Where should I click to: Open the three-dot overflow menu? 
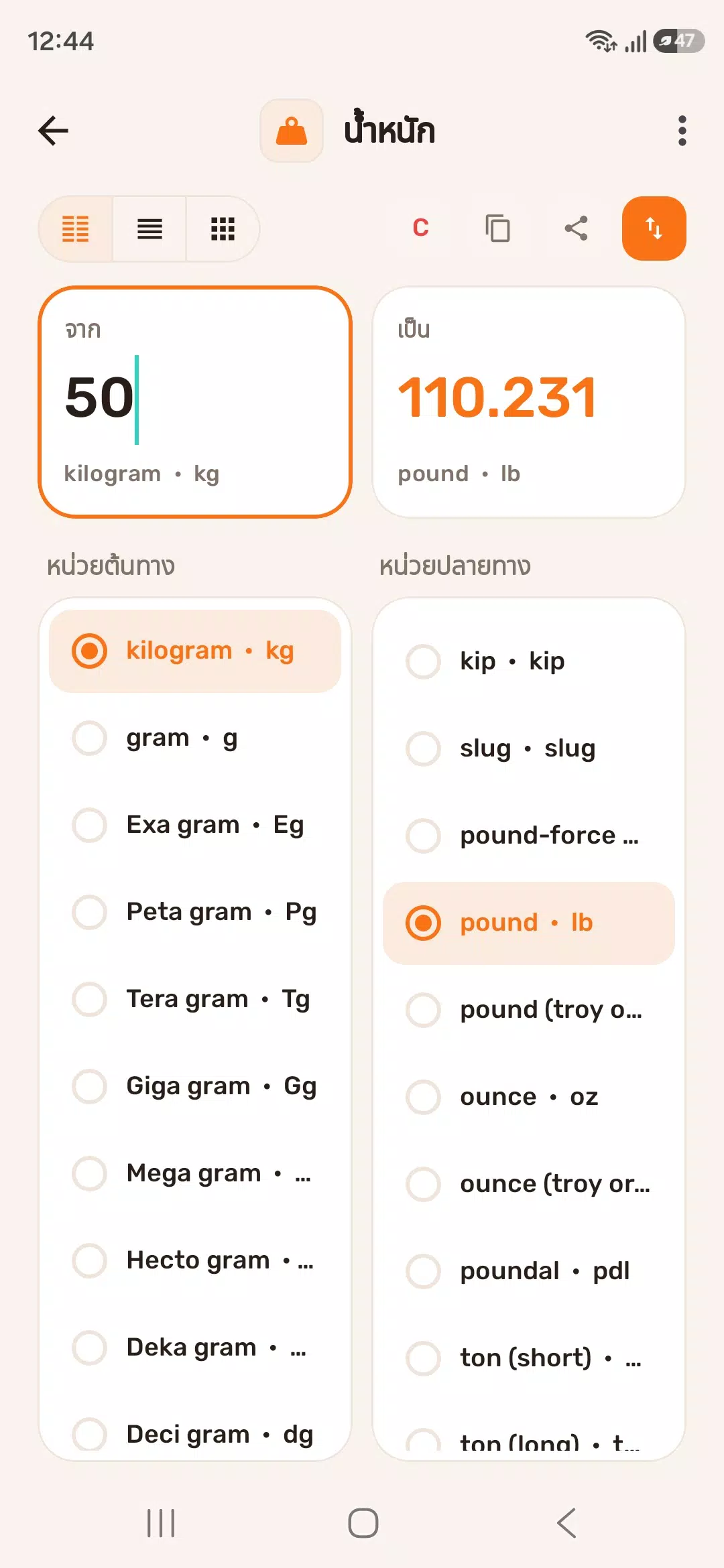point(682,131)
